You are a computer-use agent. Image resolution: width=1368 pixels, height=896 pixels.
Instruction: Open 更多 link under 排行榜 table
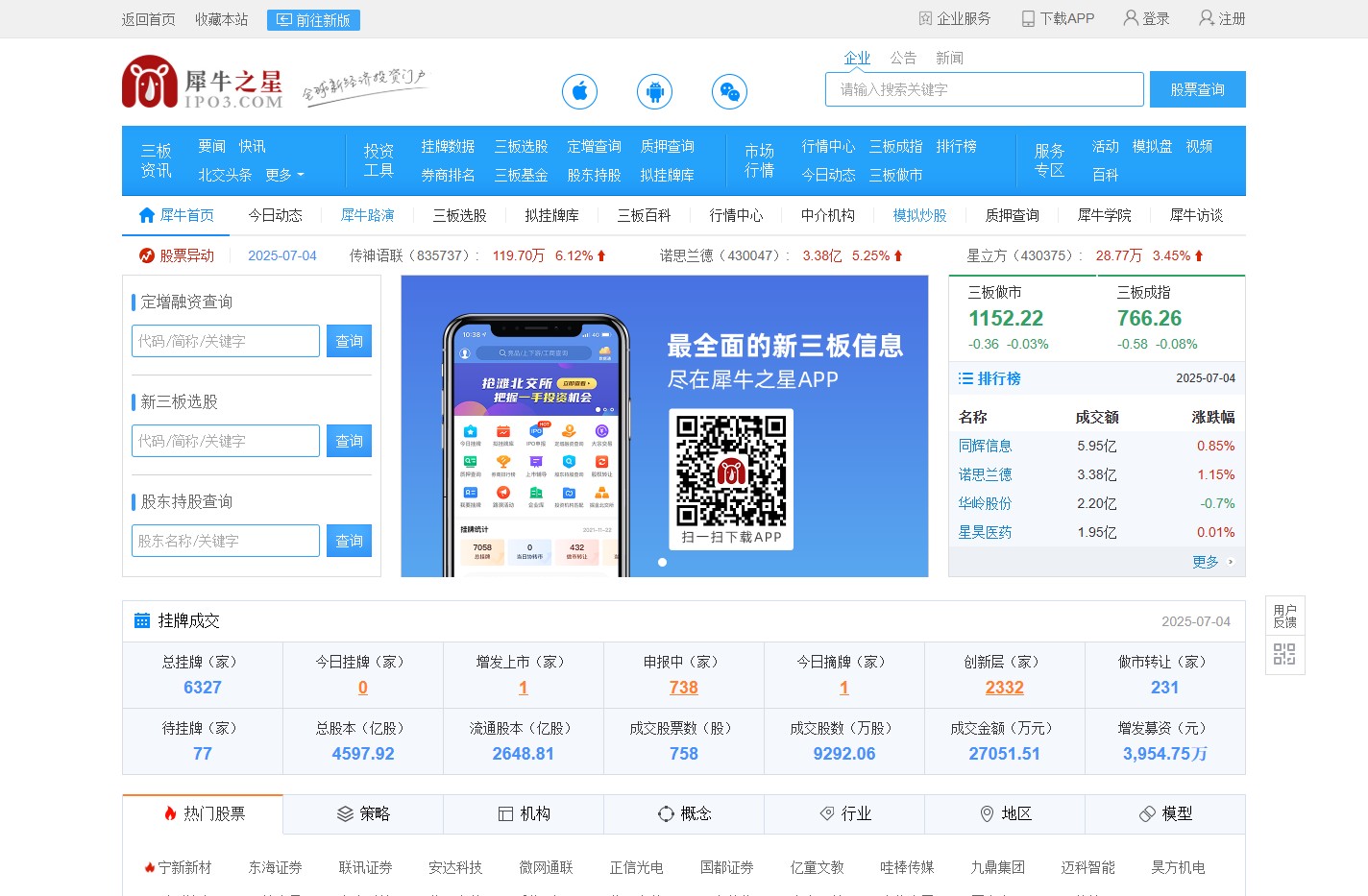tap(1206, 562)
